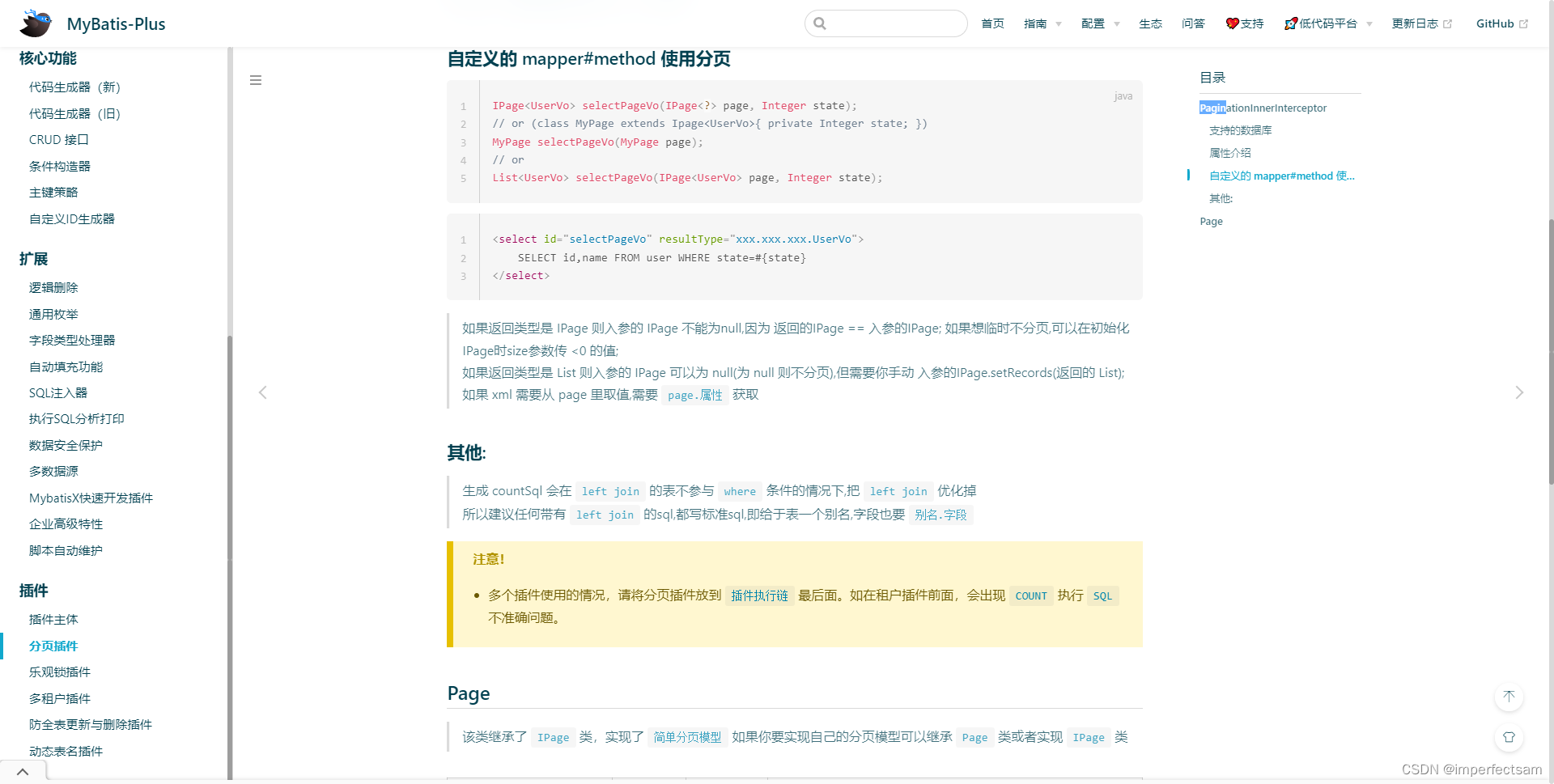Open the 低代码平台 dropdown arrow

click(1369, 24)
